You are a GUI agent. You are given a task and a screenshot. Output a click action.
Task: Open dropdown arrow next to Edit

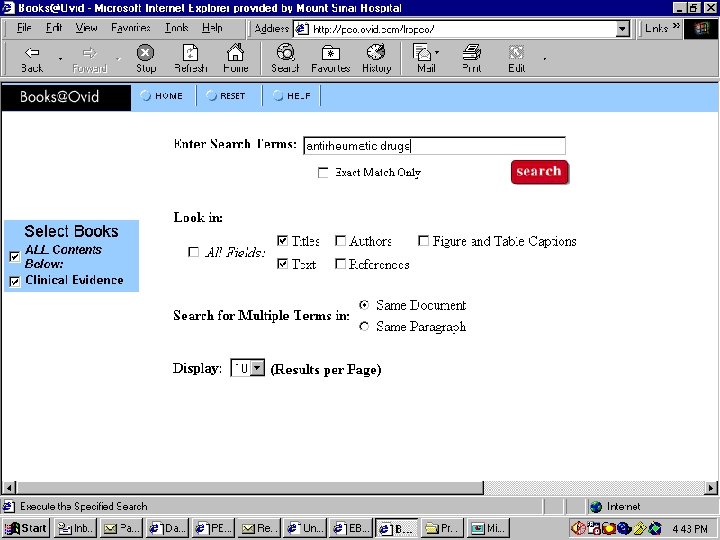[545, 59]
